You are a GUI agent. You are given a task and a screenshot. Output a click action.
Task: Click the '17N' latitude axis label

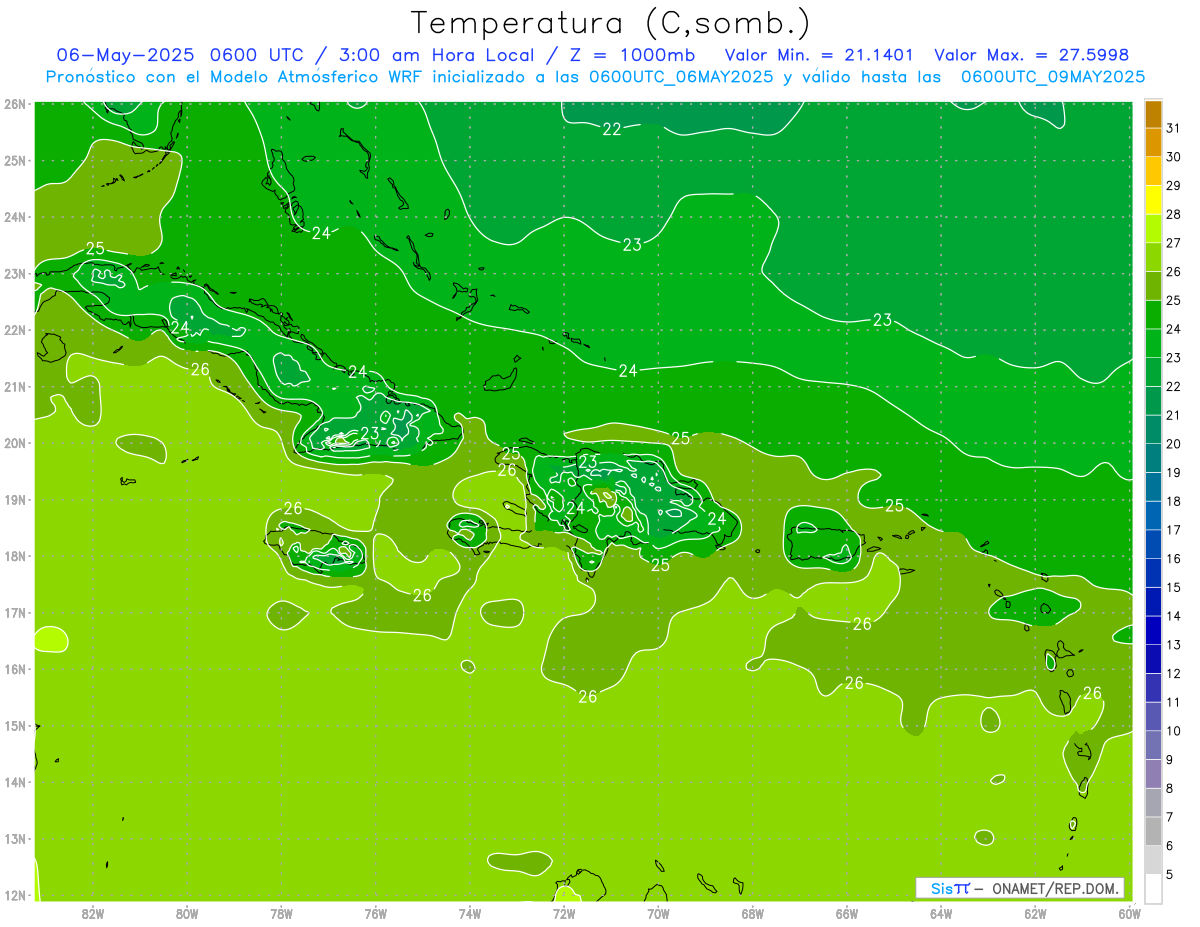[16, 613]
